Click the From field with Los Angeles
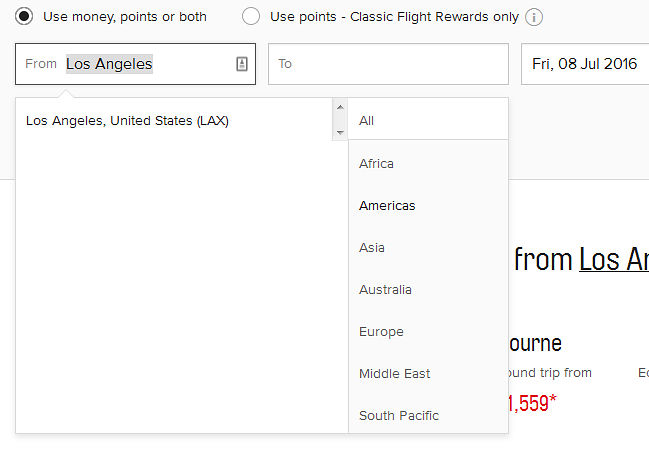 click(x=135, y=64)
